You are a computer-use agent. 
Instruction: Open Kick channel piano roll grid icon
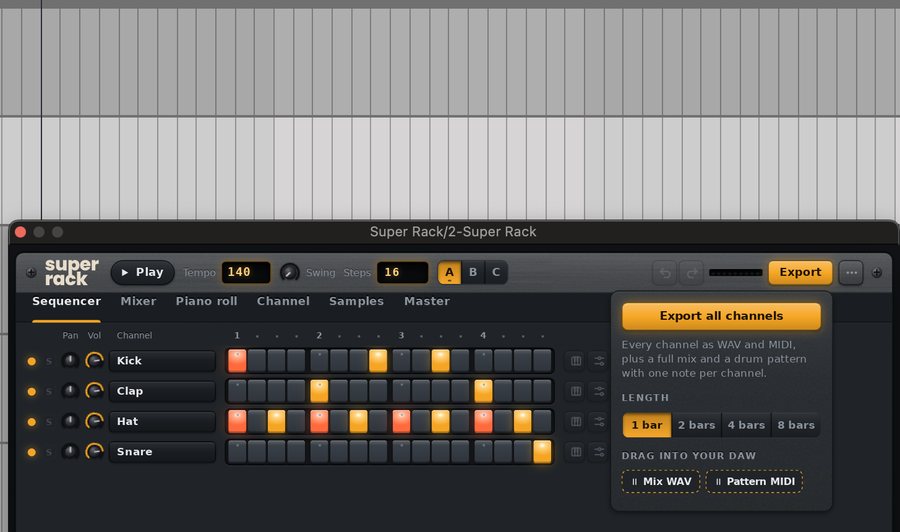[576, 361]
